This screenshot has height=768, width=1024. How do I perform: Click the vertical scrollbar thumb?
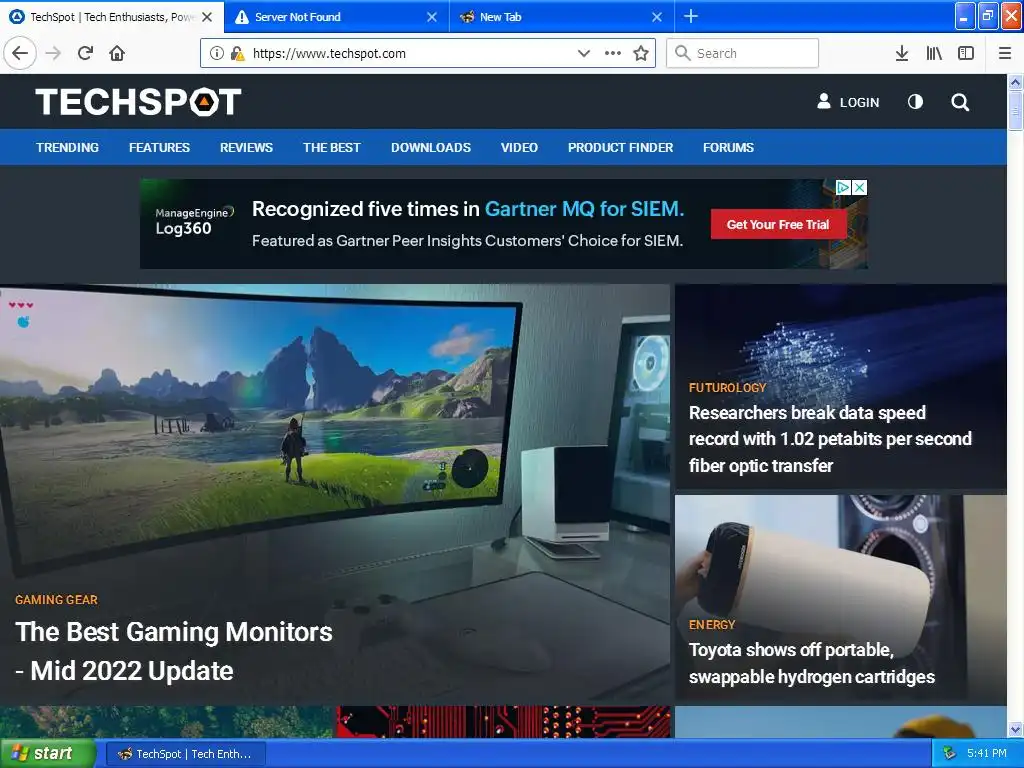[x=1016, y=111]
